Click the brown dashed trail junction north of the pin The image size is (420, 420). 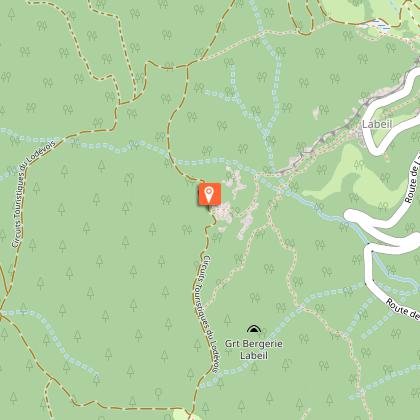pyautogui.click(x=187, y=66)
